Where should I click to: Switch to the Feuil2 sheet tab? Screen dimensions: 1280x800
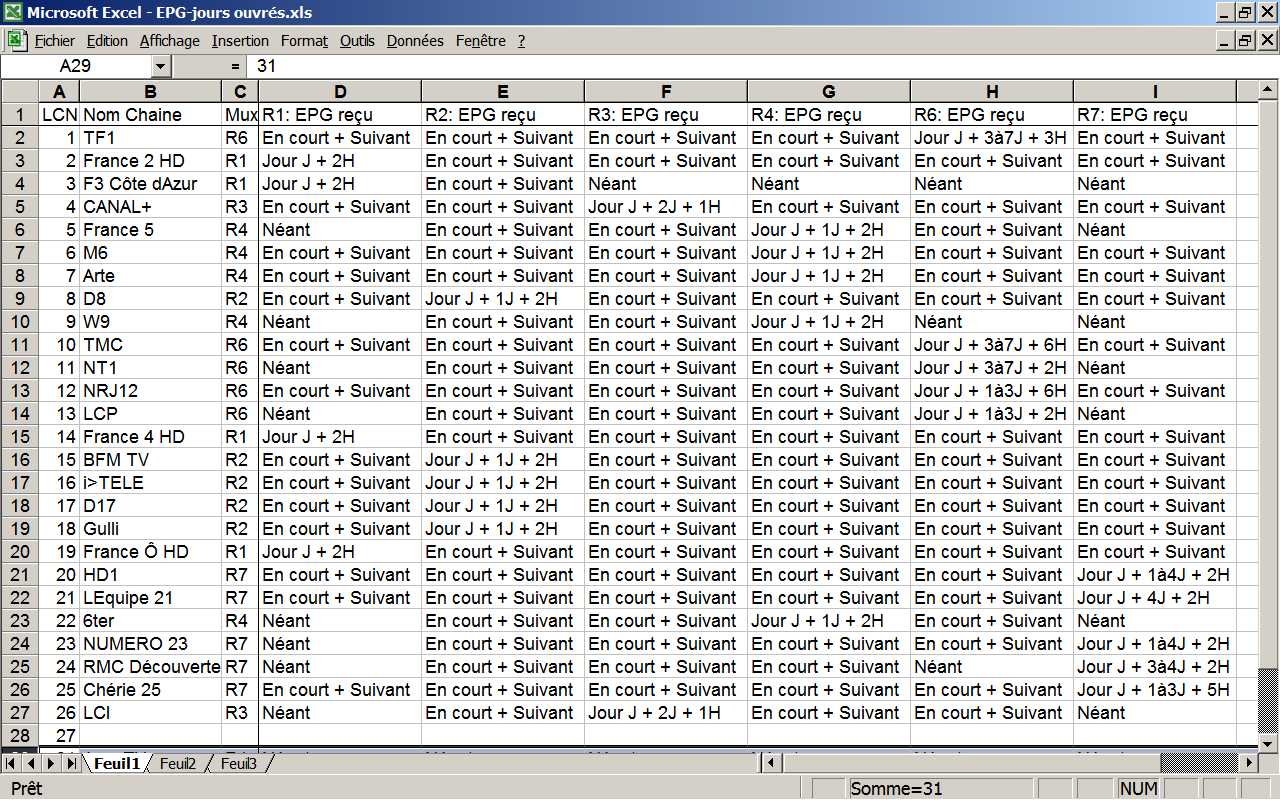178,764
